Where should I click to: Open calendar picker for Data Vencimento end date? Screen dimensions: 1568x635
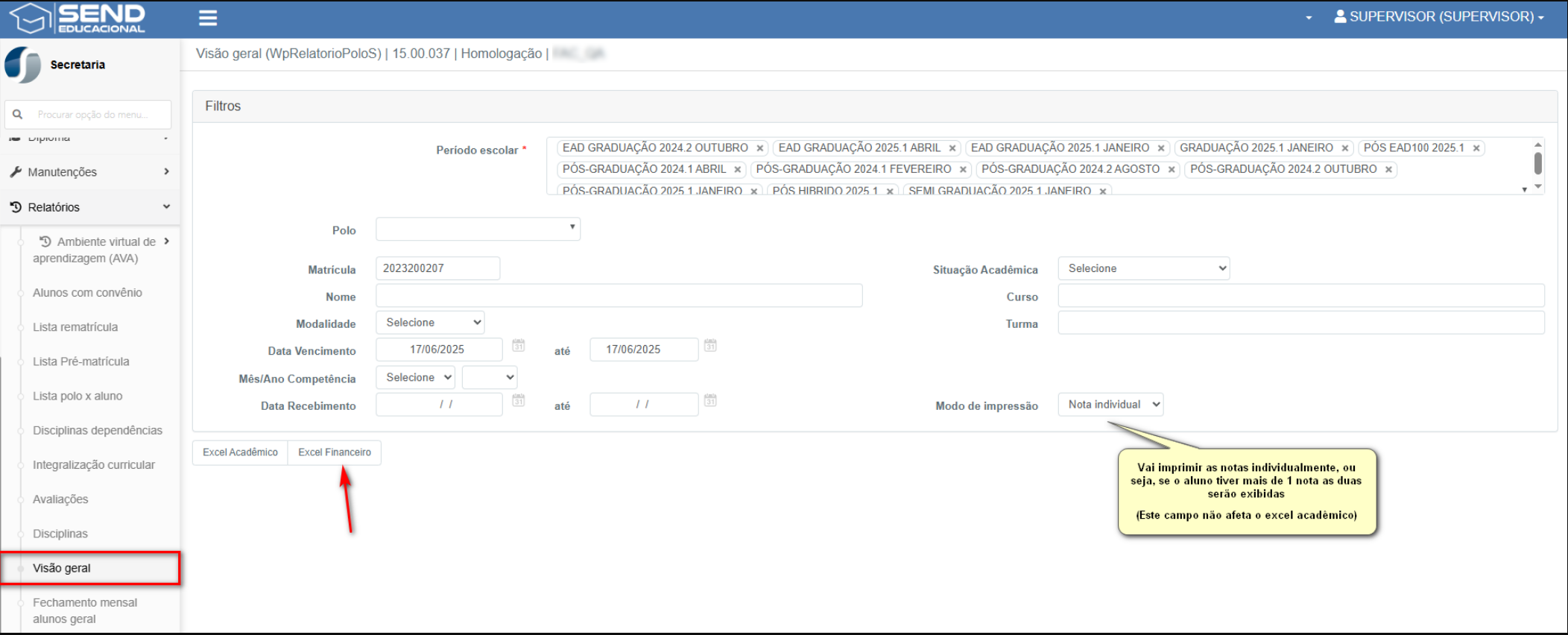[x=710, y=346]
